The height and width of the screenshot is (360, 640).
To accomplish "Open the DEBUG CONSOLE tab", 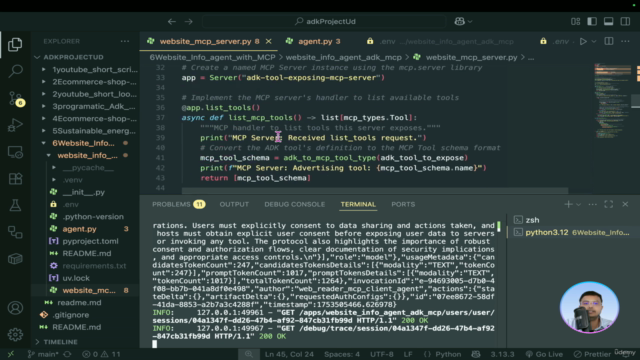I will click(295, 204).
